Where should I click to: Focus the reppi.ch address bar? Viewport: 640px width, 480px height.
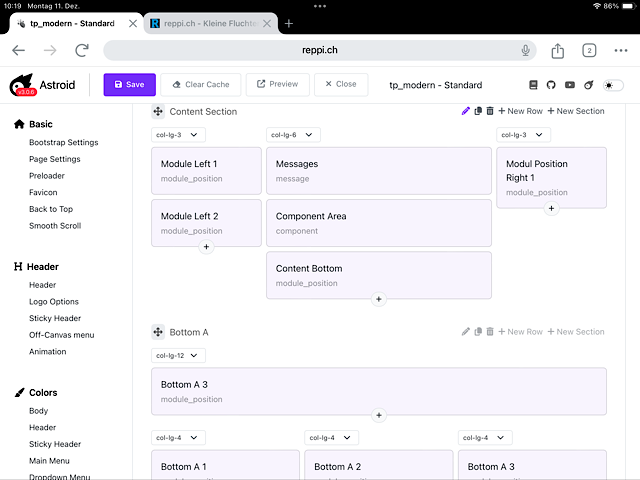320,50
